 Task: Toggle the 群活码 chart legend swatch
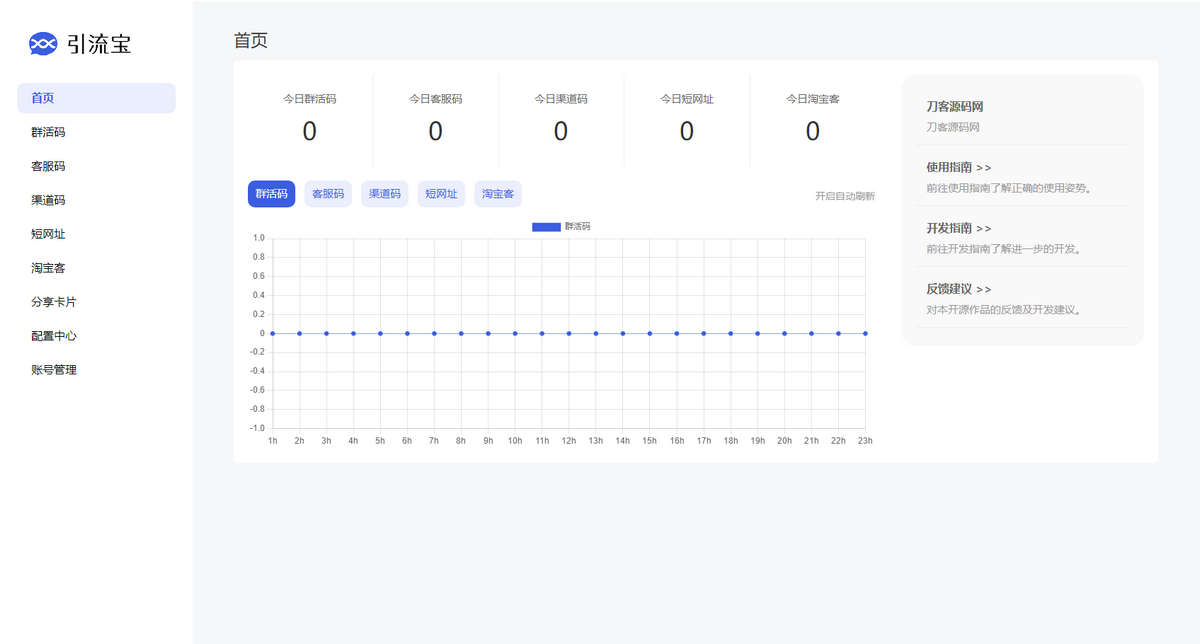coord(546,227)
